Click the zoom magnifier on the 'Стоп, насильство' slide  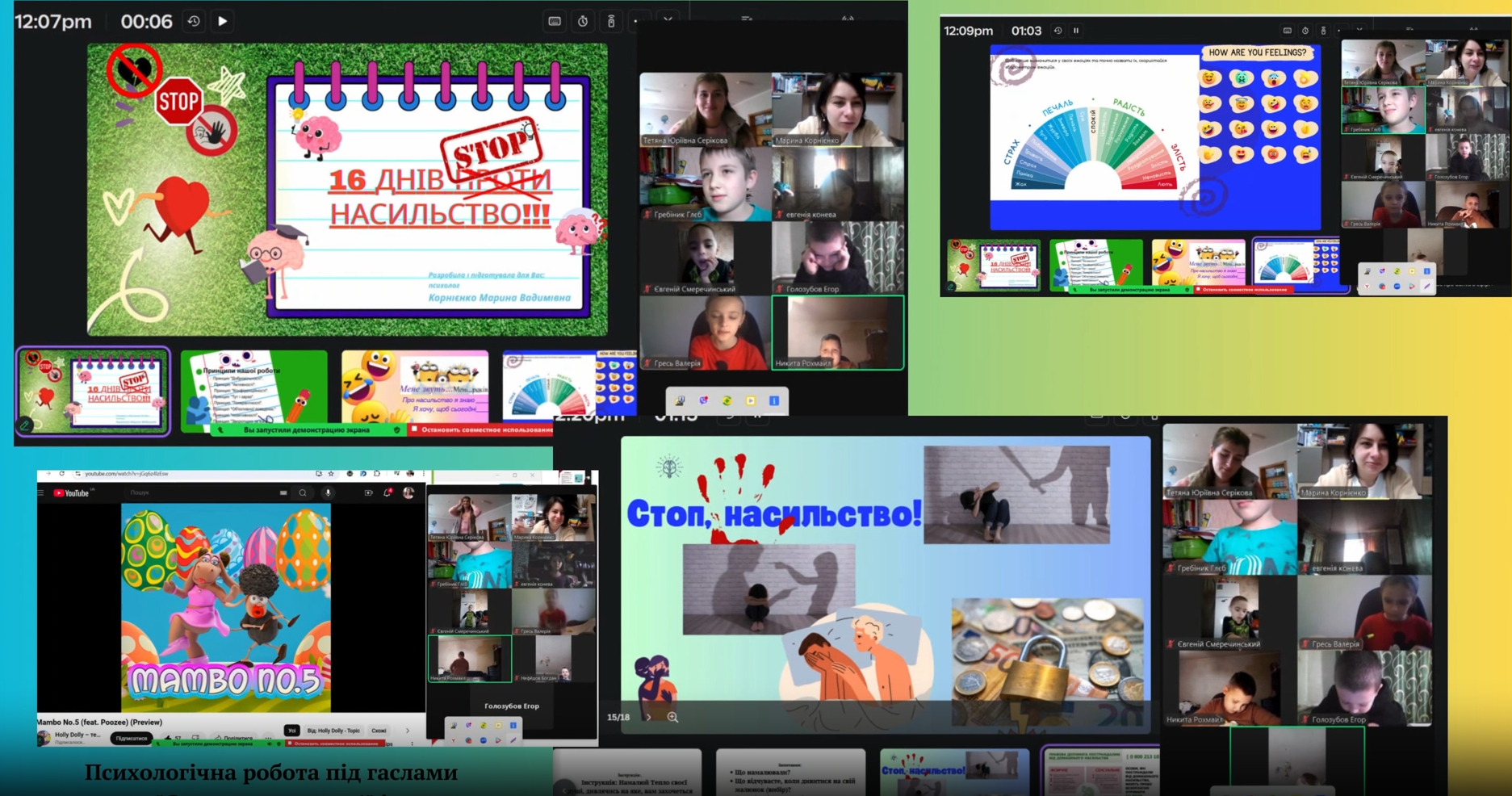672,717
